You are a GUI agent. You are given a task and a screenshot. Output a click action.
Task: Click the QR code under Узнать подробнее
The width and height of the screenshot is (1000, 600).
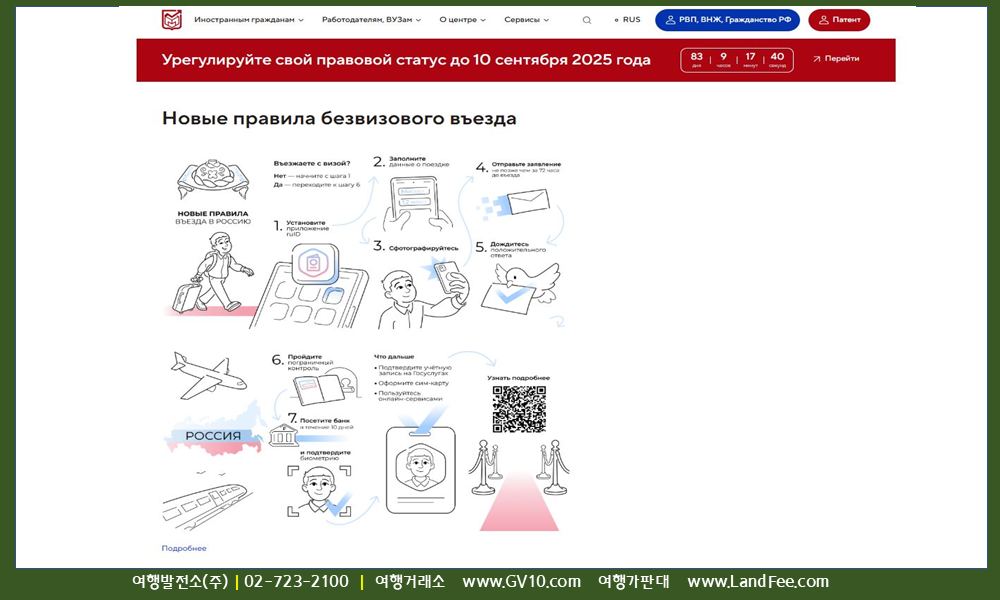pyautogui.click(x=518, y=408)
